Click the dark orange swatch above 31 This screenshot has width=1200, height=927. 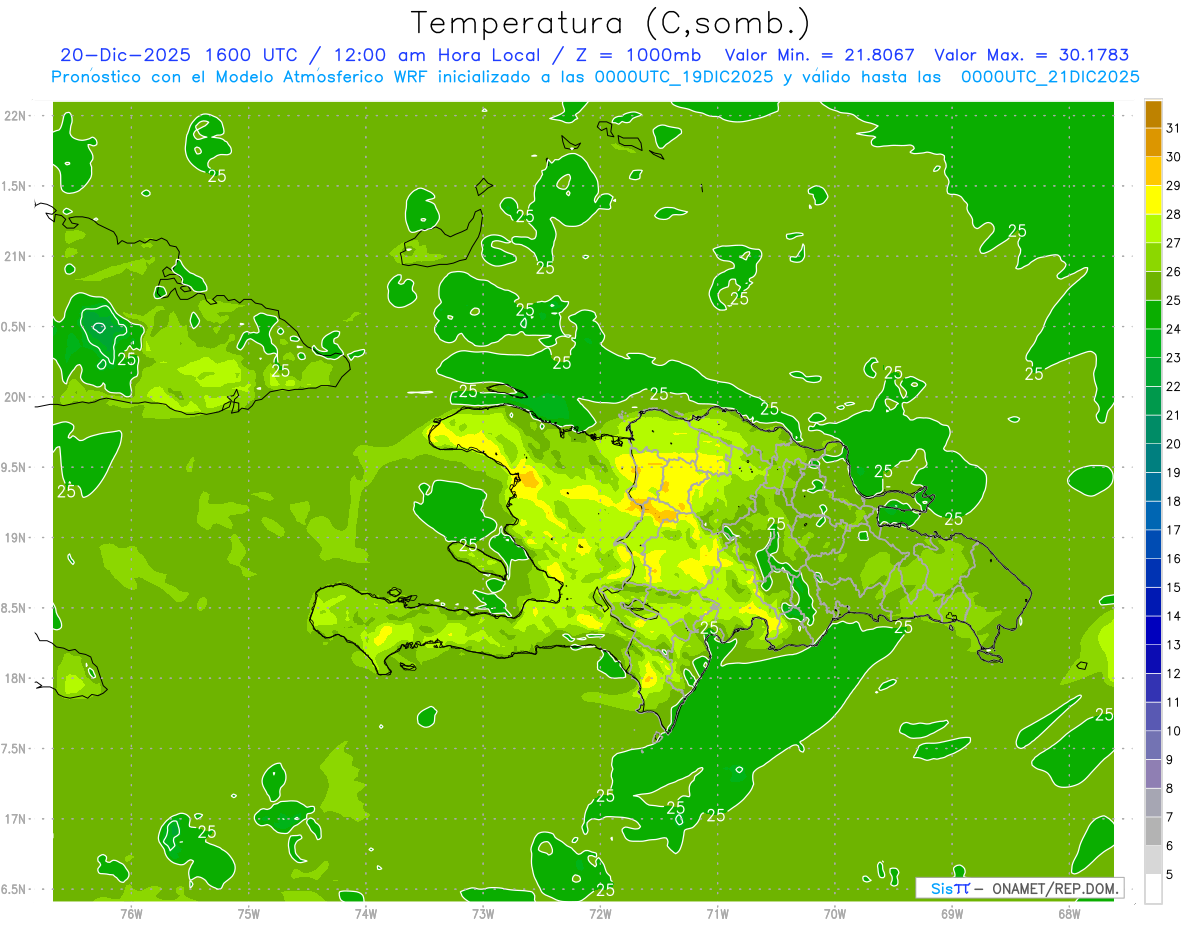coord(1153,114)
